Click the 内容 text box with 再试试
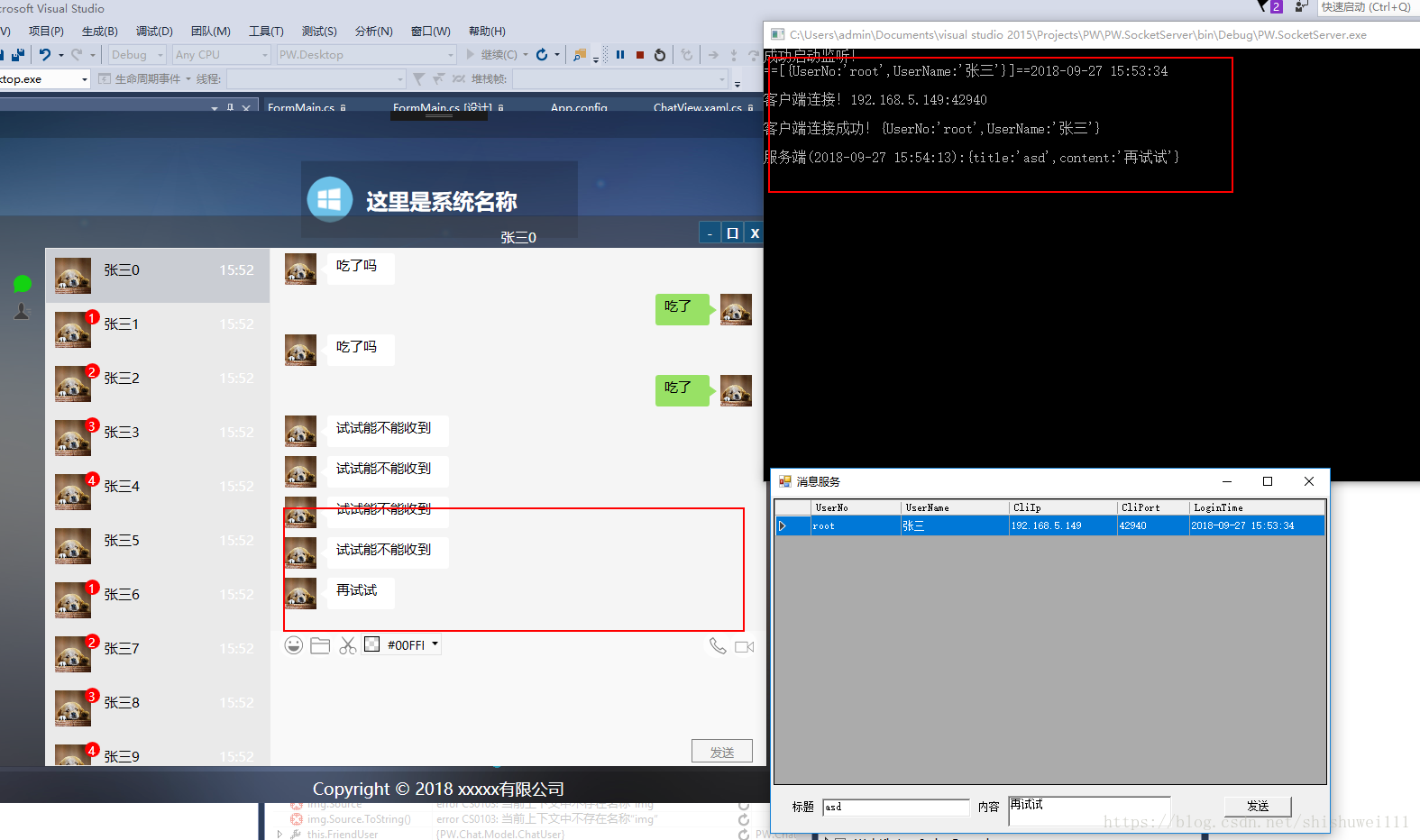Screen dimensions: 1420x840 pyautogui.click(x=1089, y=810)
